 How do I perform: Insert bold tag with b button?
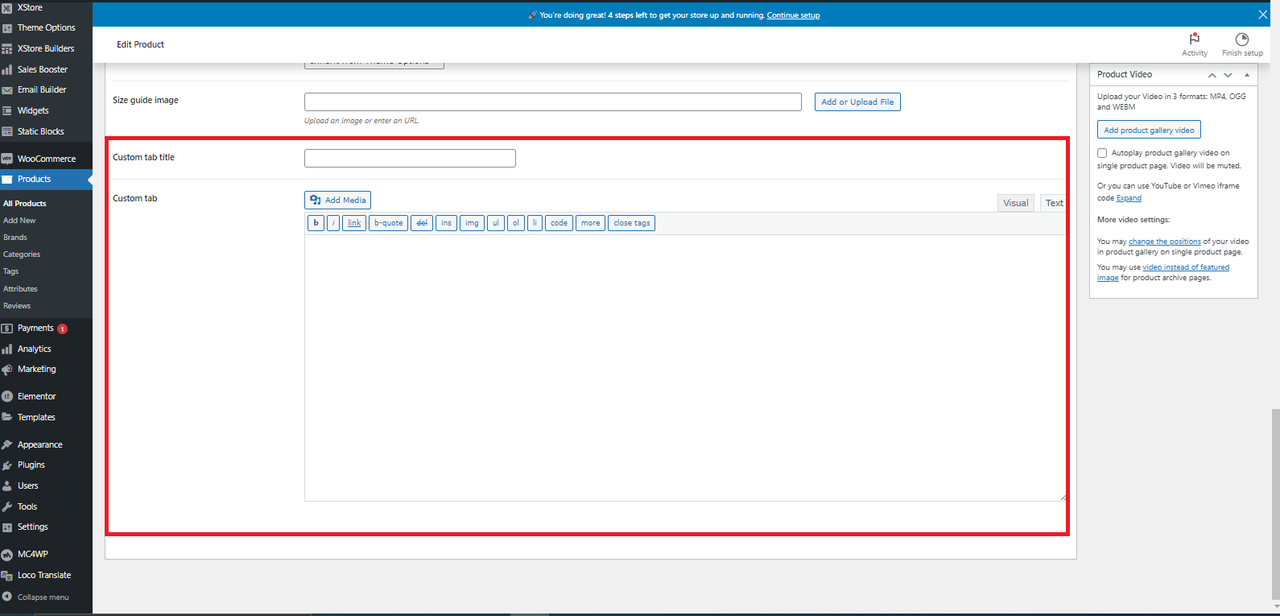[x=316, y=223]
